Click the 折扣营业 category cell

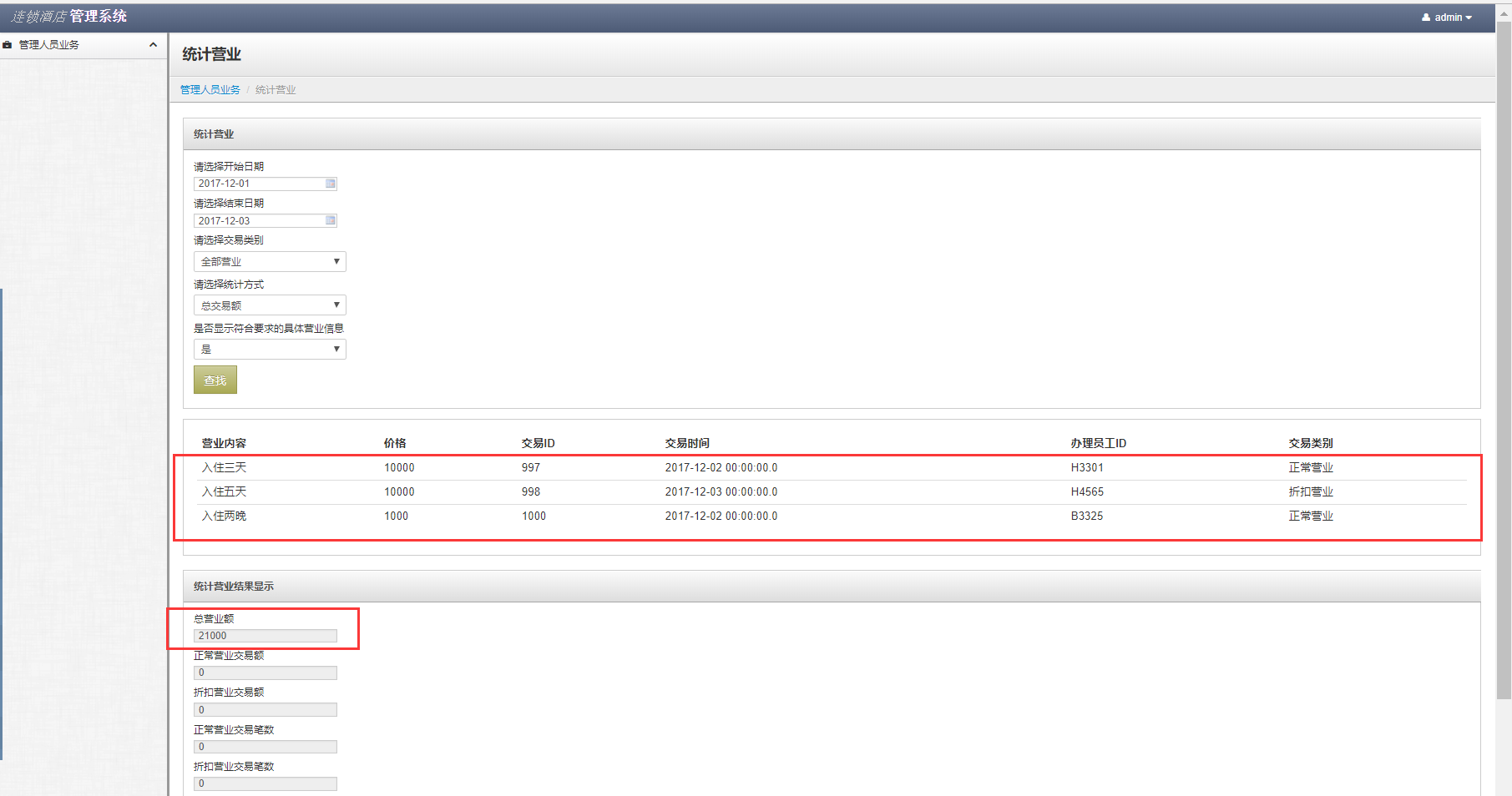click(x=1311, y=491)
